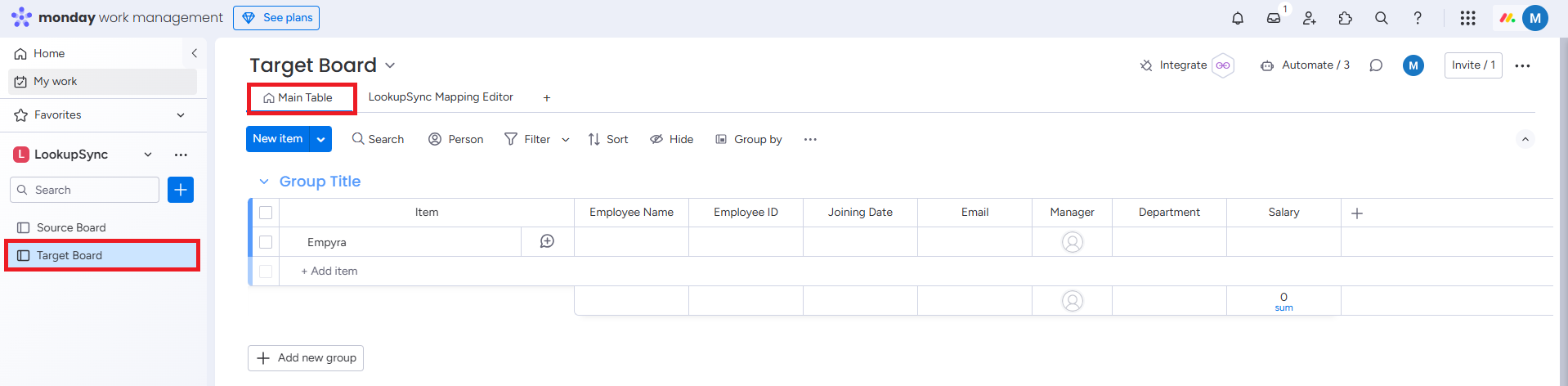The height and width of the screenshot is (386, 1568).
Task: Open the LookupSync Mapping Editor tab
Action: [441, 97]
